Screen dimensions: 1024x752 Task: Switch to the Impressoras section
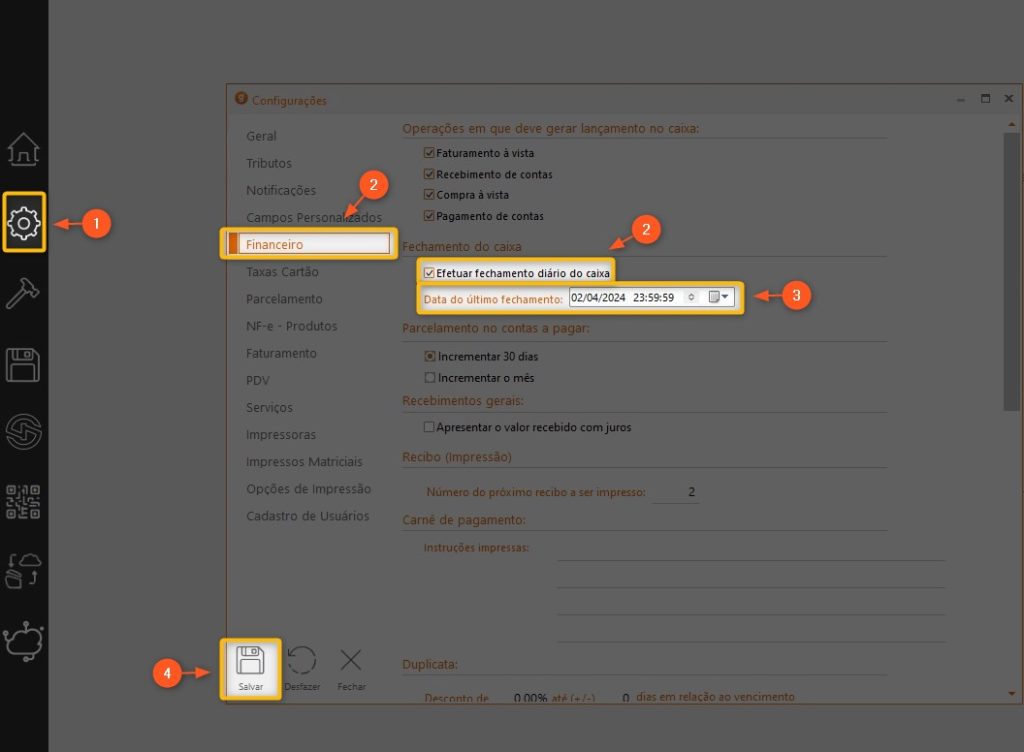pyautogui.click(x=280, y=435)
